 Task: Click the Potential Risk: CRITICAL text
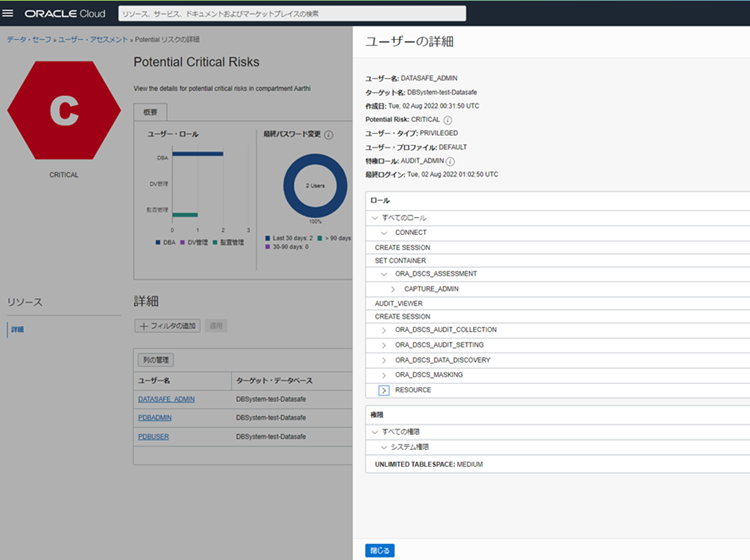(402, 120)
